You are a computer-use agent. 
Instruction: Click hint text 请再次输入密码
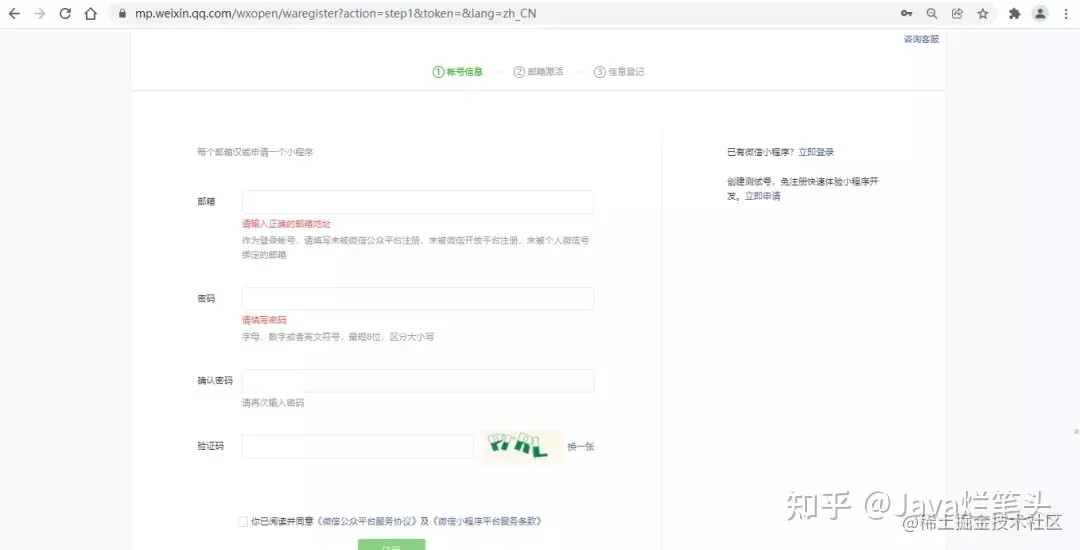(x=273, y=403)
